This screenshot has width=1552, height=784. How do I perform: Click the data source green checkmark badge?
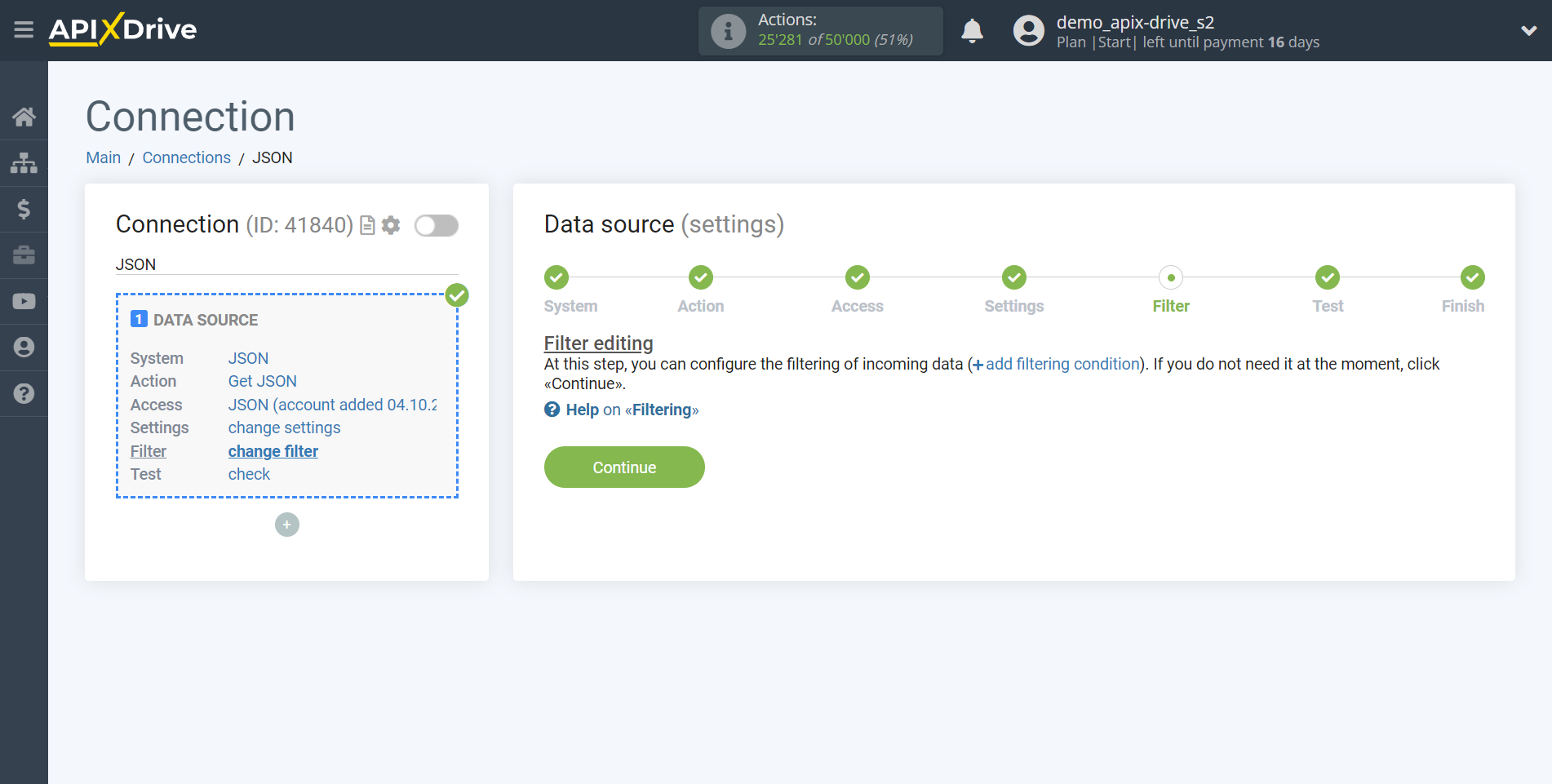[x=457, y=295]
